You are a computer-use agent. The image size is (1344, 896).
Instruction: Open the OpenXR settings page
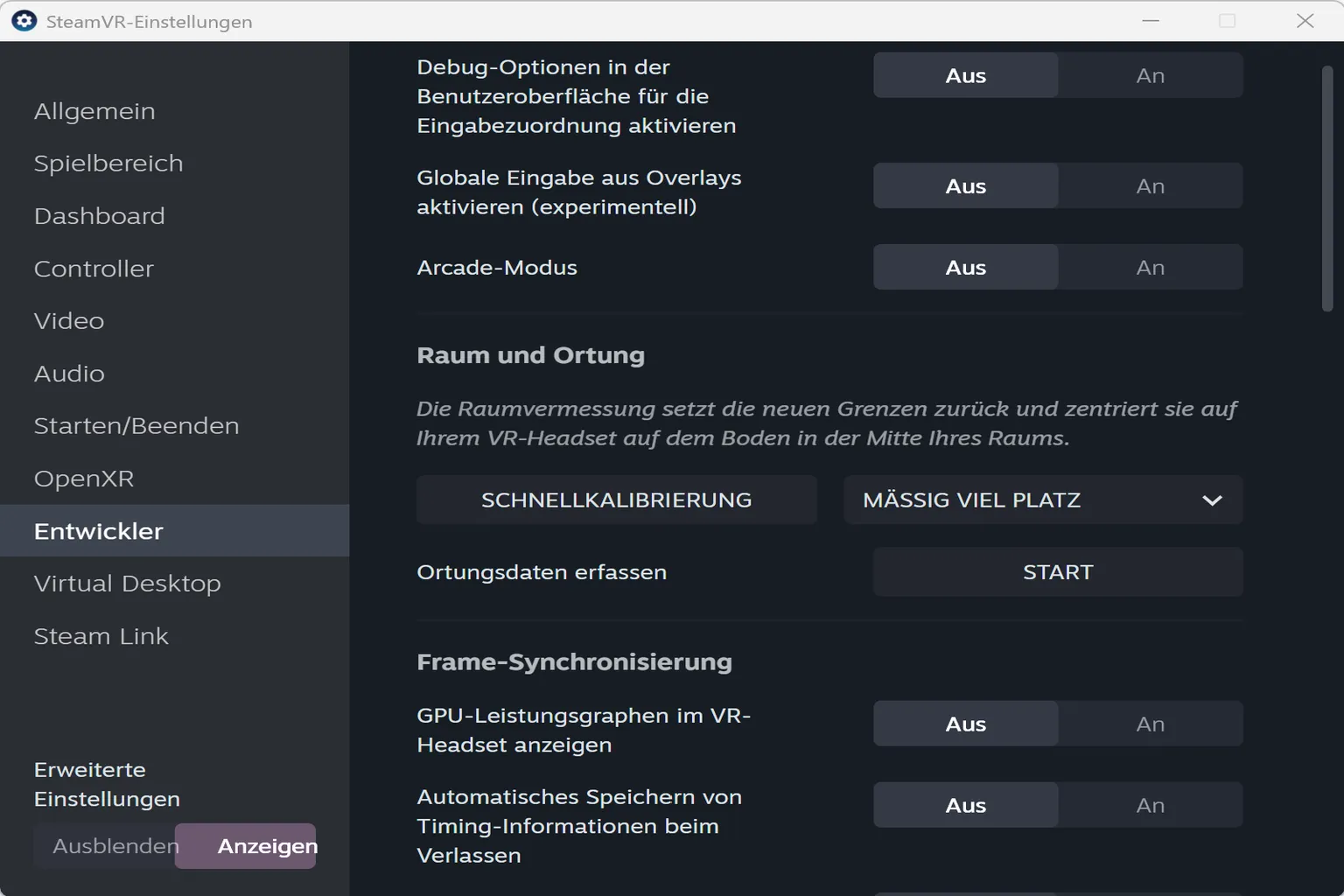point(175,479)
